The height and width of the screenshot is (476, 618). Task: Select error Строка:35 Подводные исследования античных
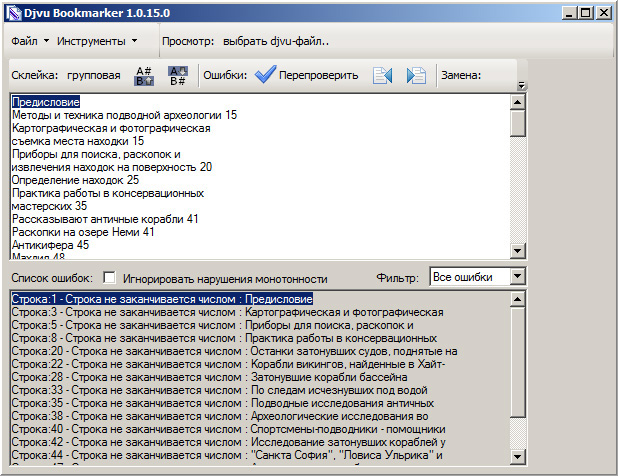click(x=223, y=403)
